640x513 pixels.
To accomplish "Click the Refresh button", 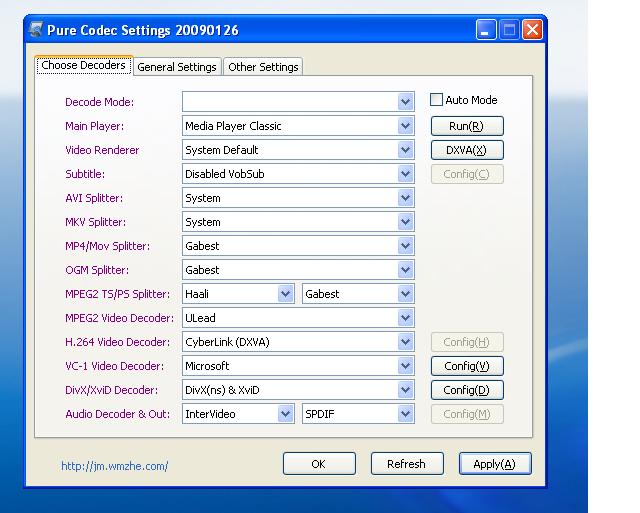I will tap(407, 464).
